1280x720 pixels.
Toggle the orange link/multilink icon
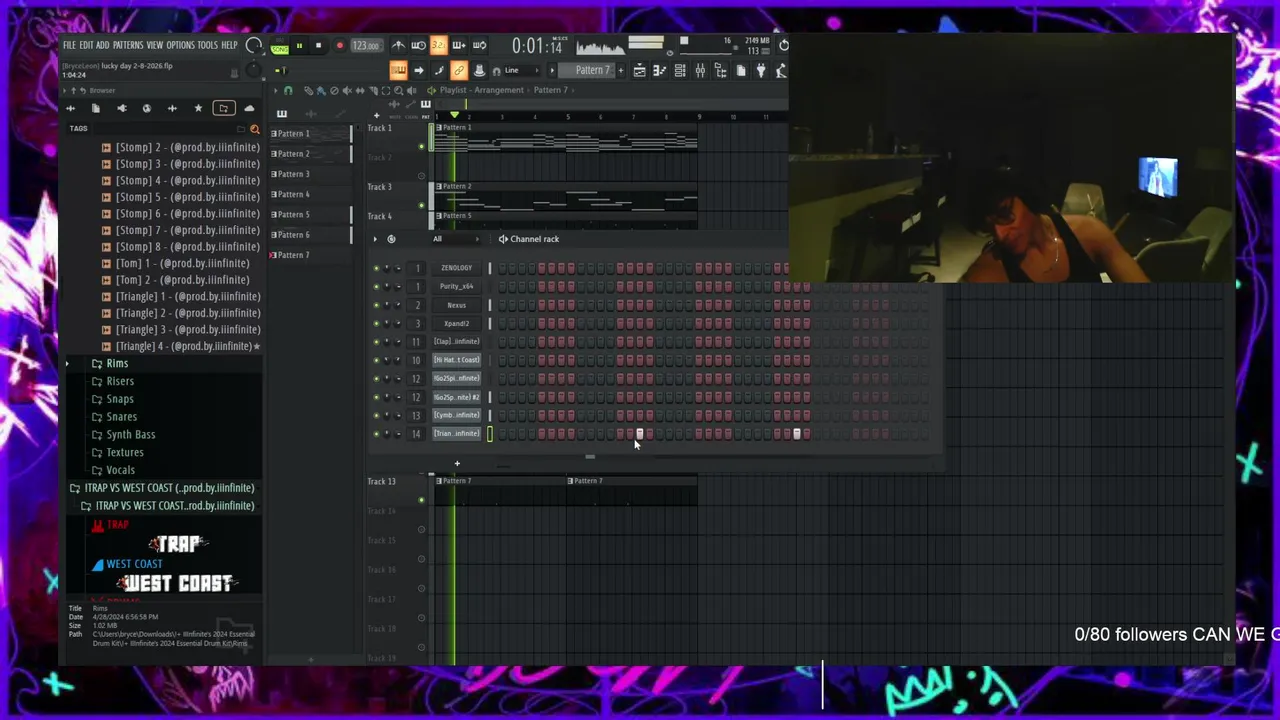459,70
